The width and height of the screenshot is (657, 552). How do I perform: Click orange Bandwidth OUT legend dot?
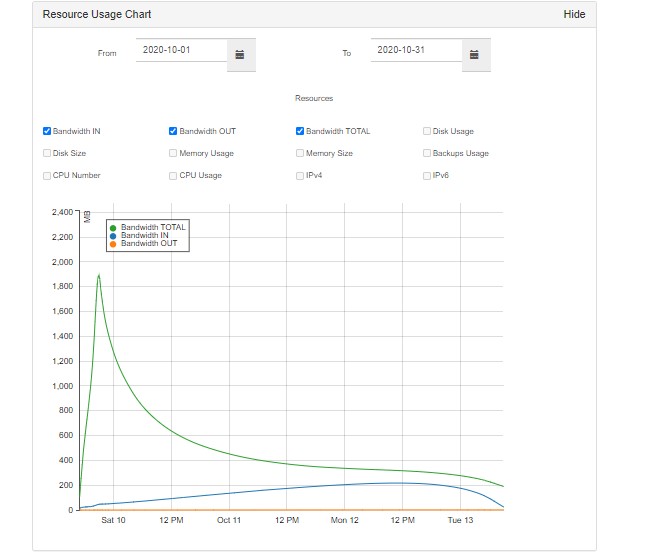pos(113,244)
